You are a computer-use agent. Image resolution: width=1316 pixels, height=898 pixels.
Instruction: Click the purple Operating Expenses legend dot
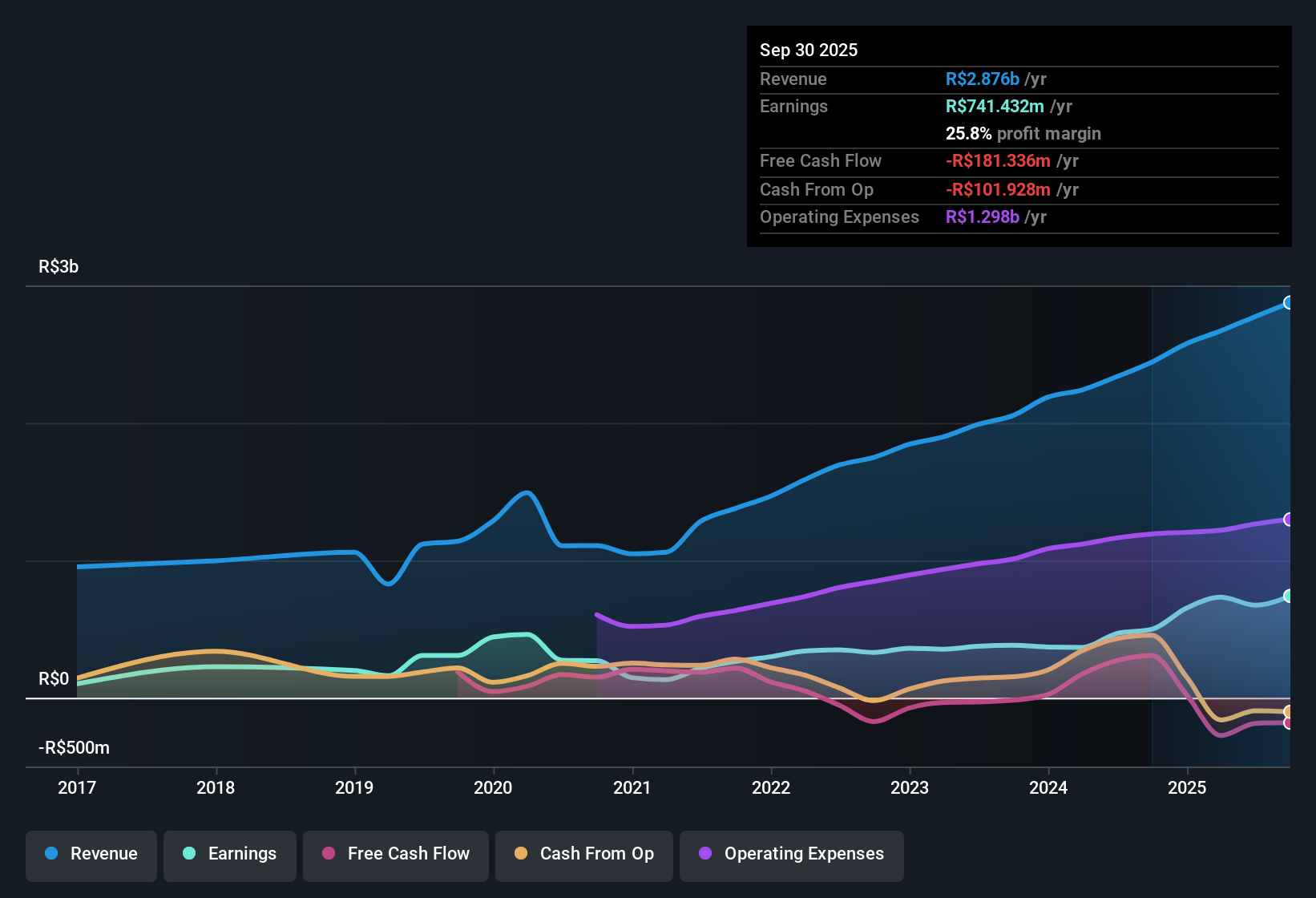click(x=705, y=854)
